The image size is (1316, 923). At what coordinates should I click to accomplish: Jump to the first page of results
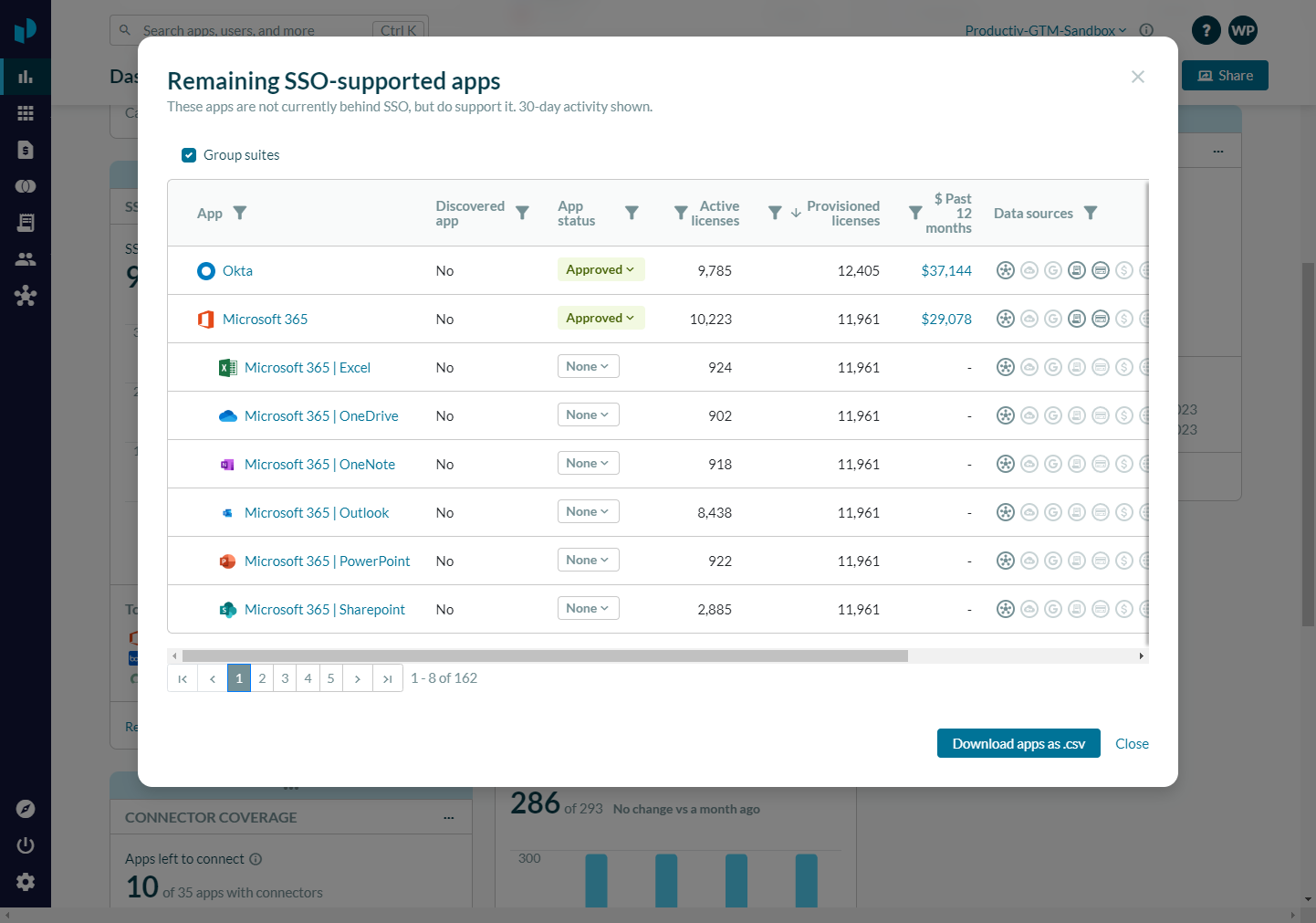point(183,678)
